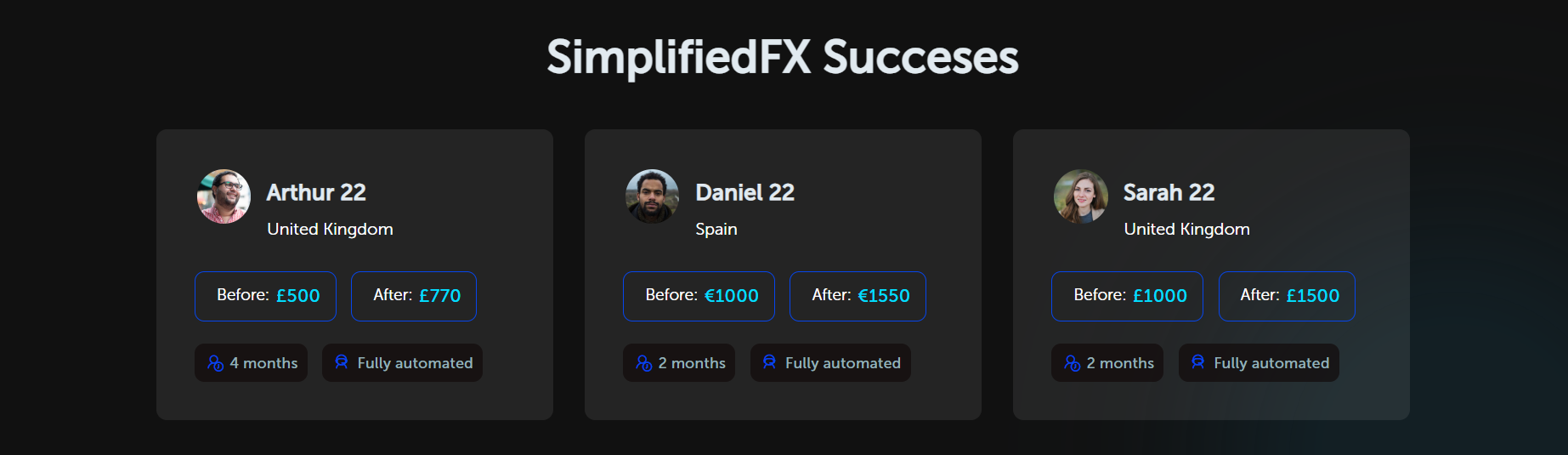Viewport: 1568px width, 455px height.
Task: Click Arthur's profile photo
Action: (x=224, y=196)
